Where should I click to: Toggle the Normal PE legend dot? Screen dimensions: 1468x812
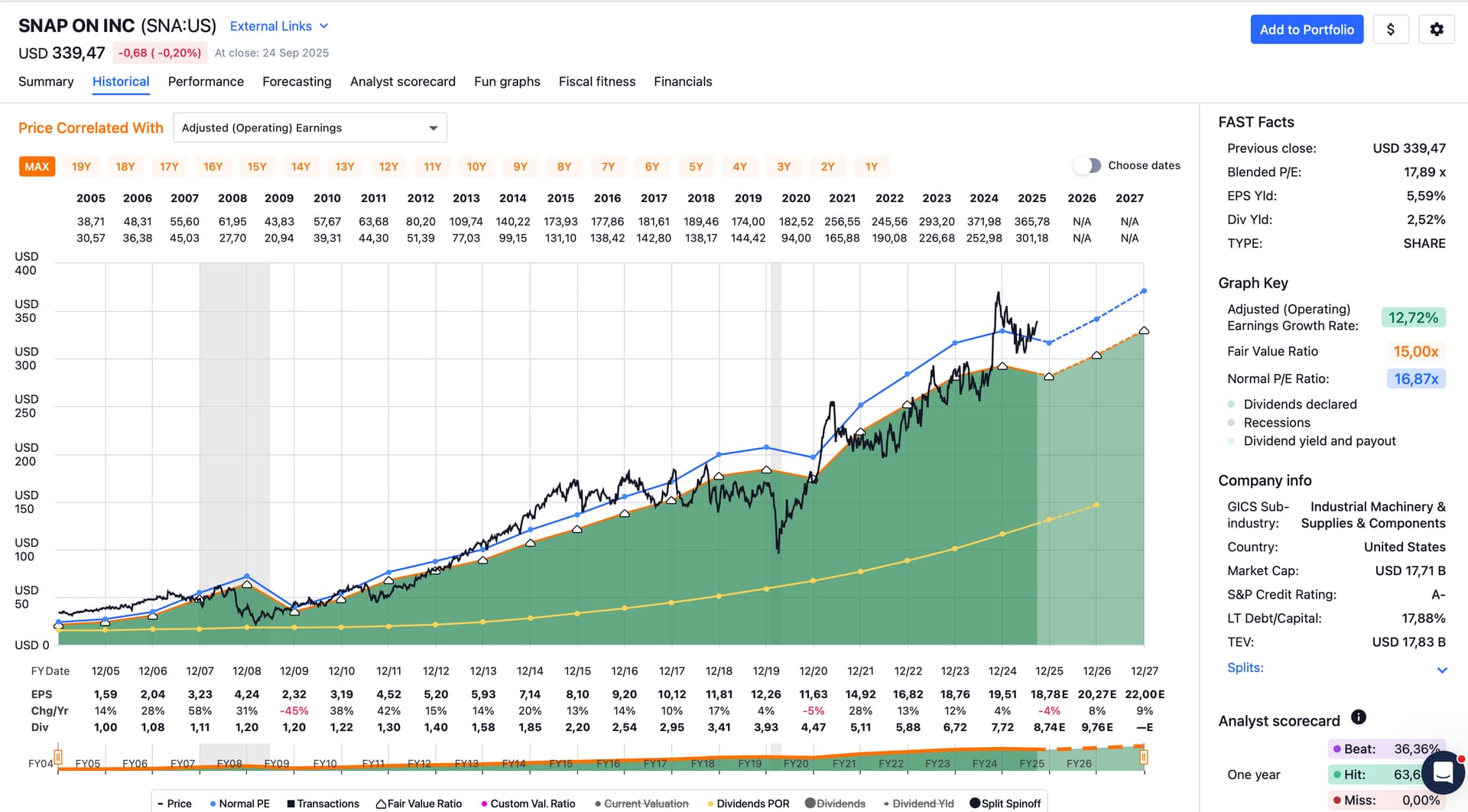point(213,804)
